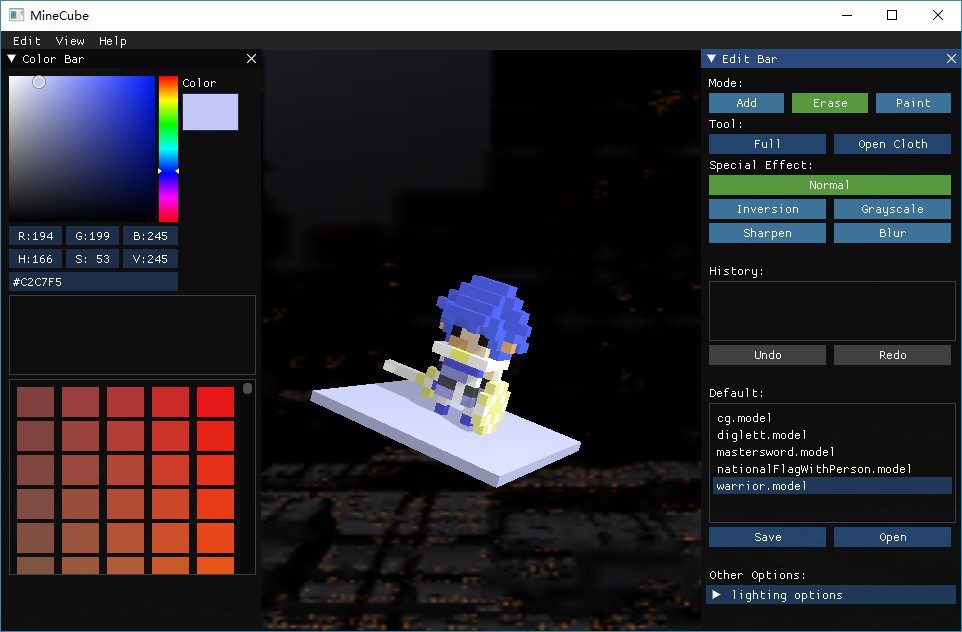Image resolution: width=962 pixels, height=632 pixels.
Task: Close the Color Bar panel
Action: (x=251, y=58)
